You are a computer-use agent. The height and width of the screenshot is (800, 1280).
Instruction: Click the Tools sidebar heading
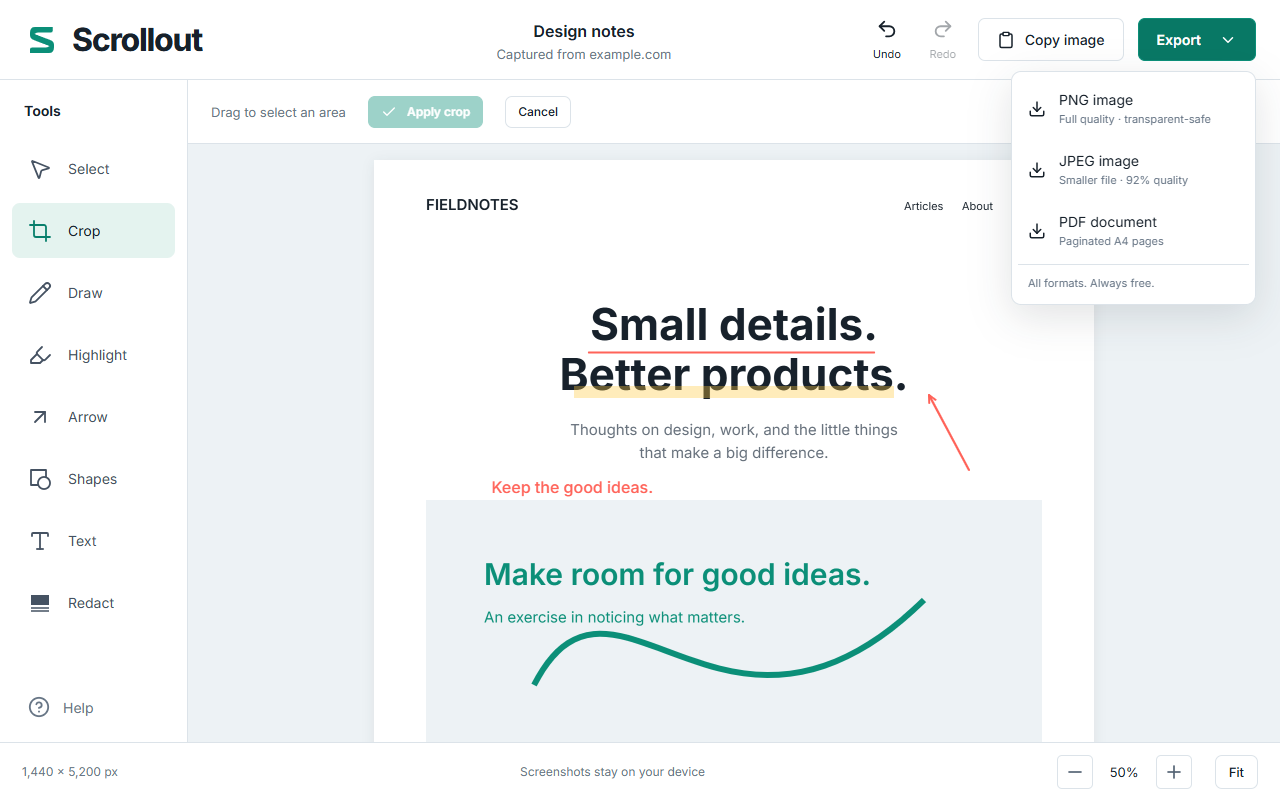42,111
